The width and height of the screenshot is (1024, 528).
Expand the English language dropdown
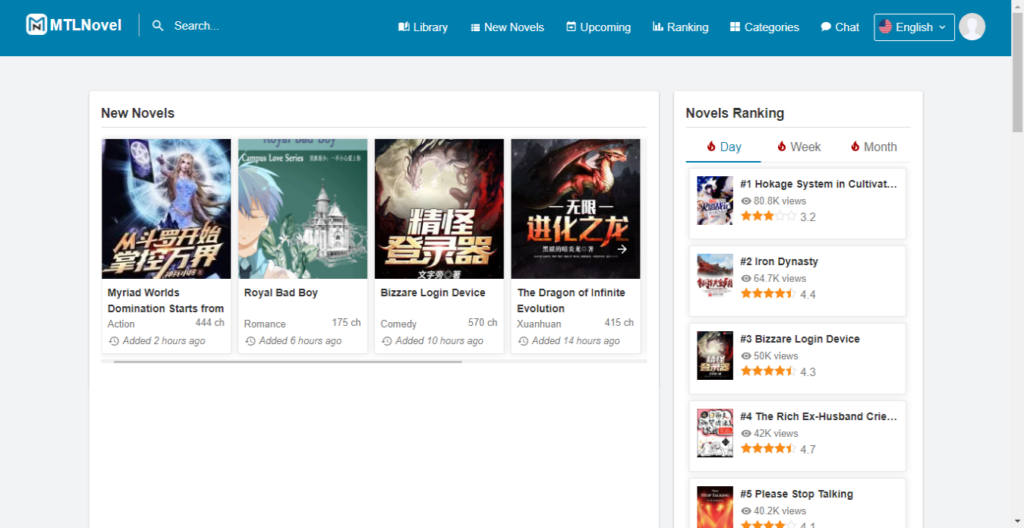click(x=914, y=27)
